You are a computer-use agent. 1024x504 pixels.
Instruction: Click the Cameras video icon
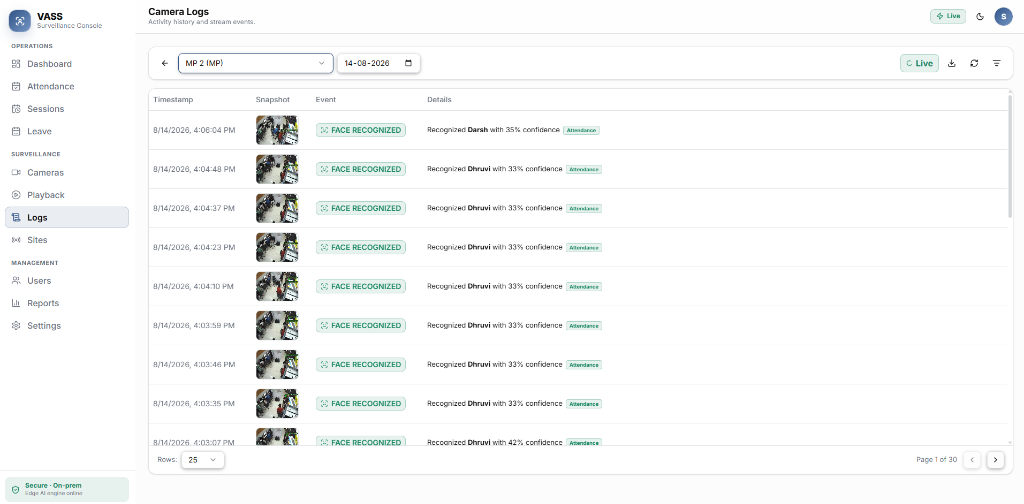(16, 172)
